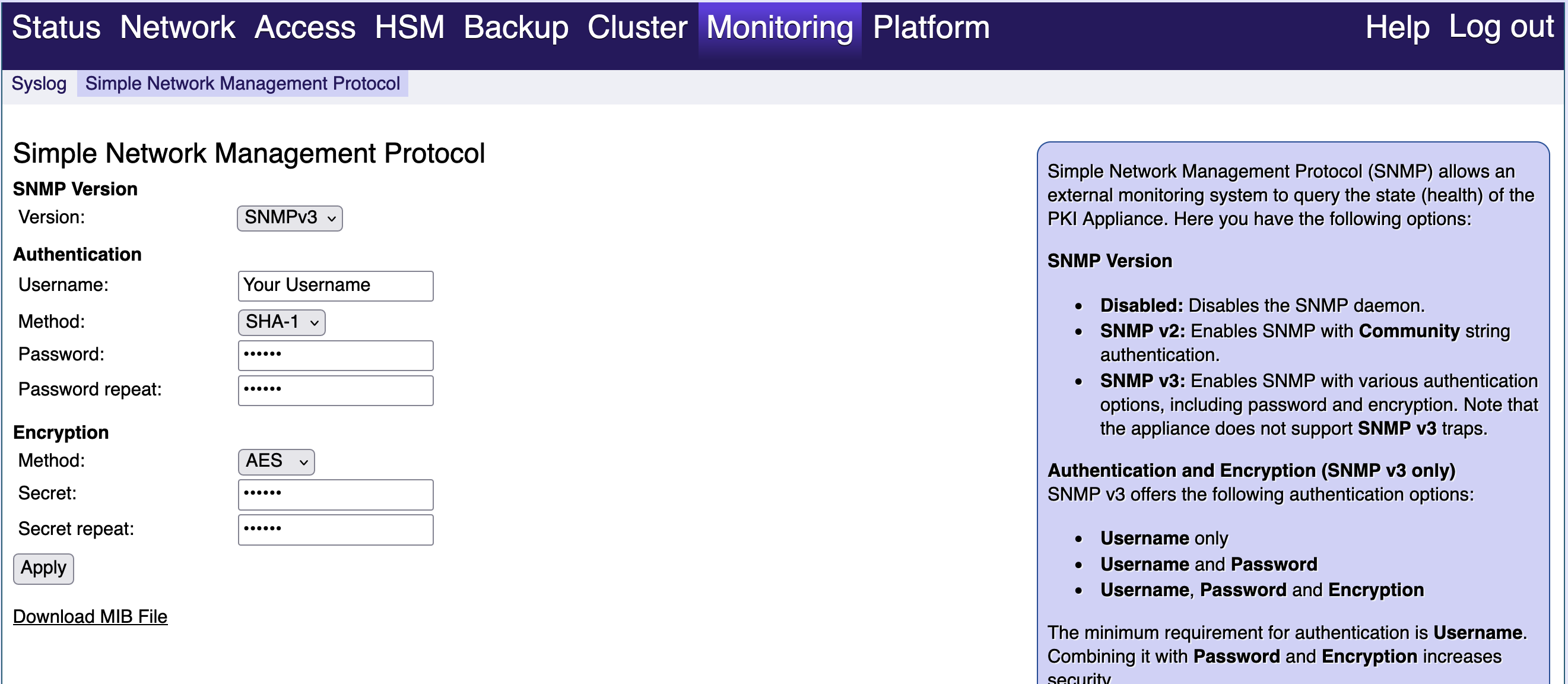This screenshot has height=684, width=1568.
Task: Select the Backup tab
Action: point(516,28)
